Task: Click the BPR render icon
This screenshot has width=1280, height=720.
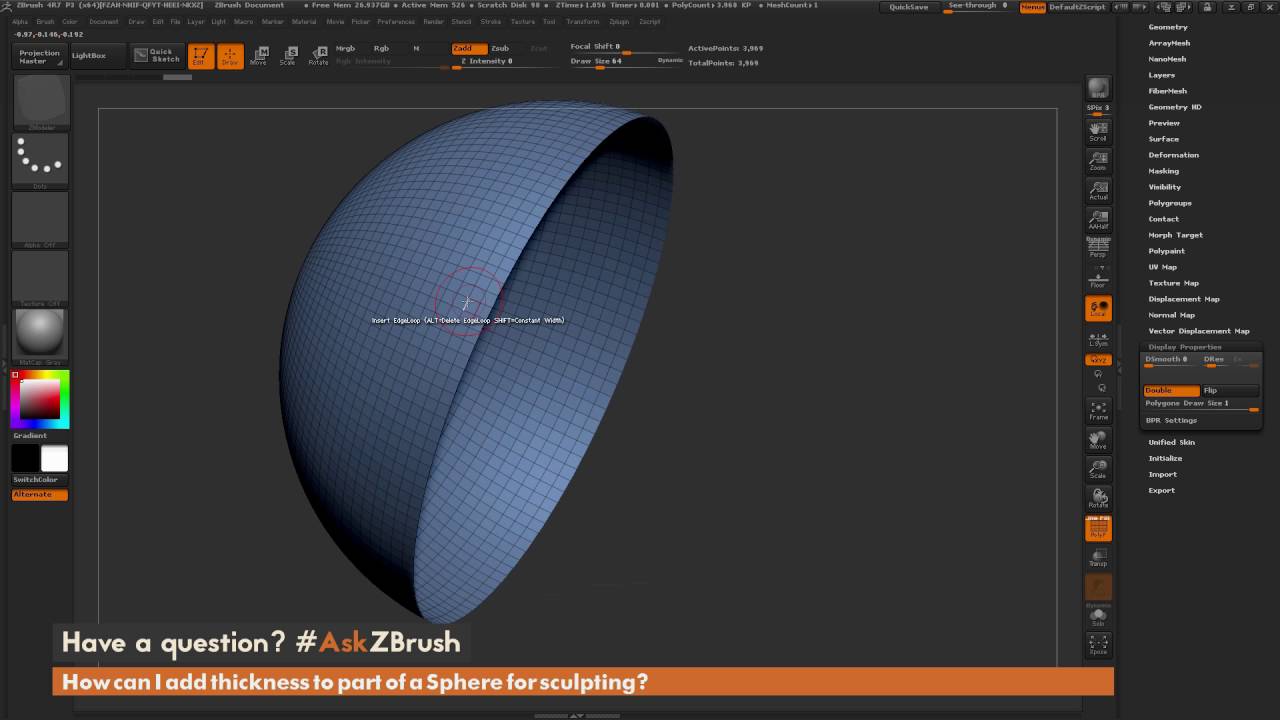Action: (x=1098, y=88)
